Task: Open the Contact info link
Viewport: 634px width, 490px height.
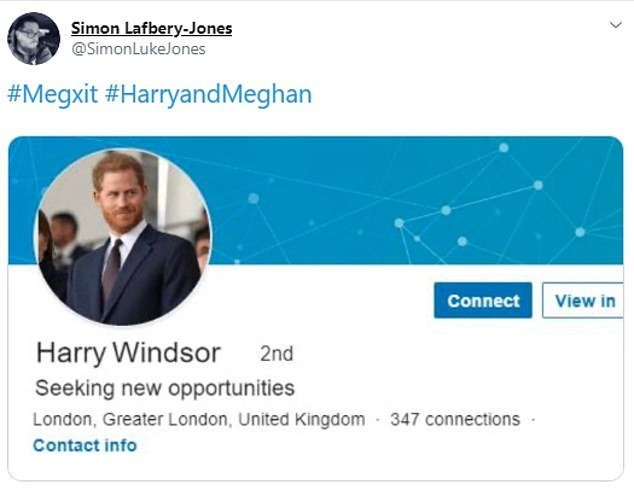Action: [85, 445]
